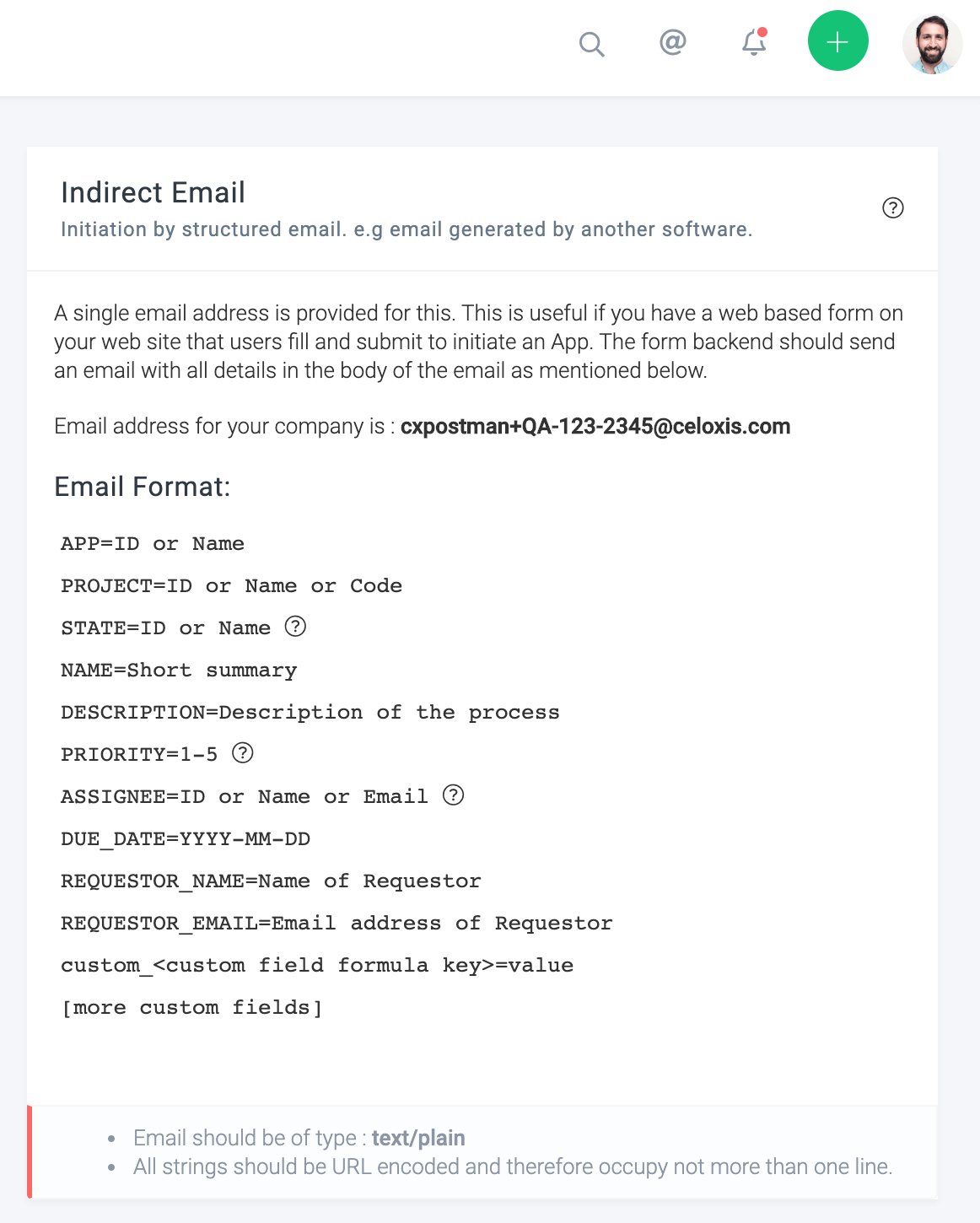The width and height of the screenshot is (980, 1223).
Task: Click the PROJECT=ID or Name or Code line
Action: 231,586
